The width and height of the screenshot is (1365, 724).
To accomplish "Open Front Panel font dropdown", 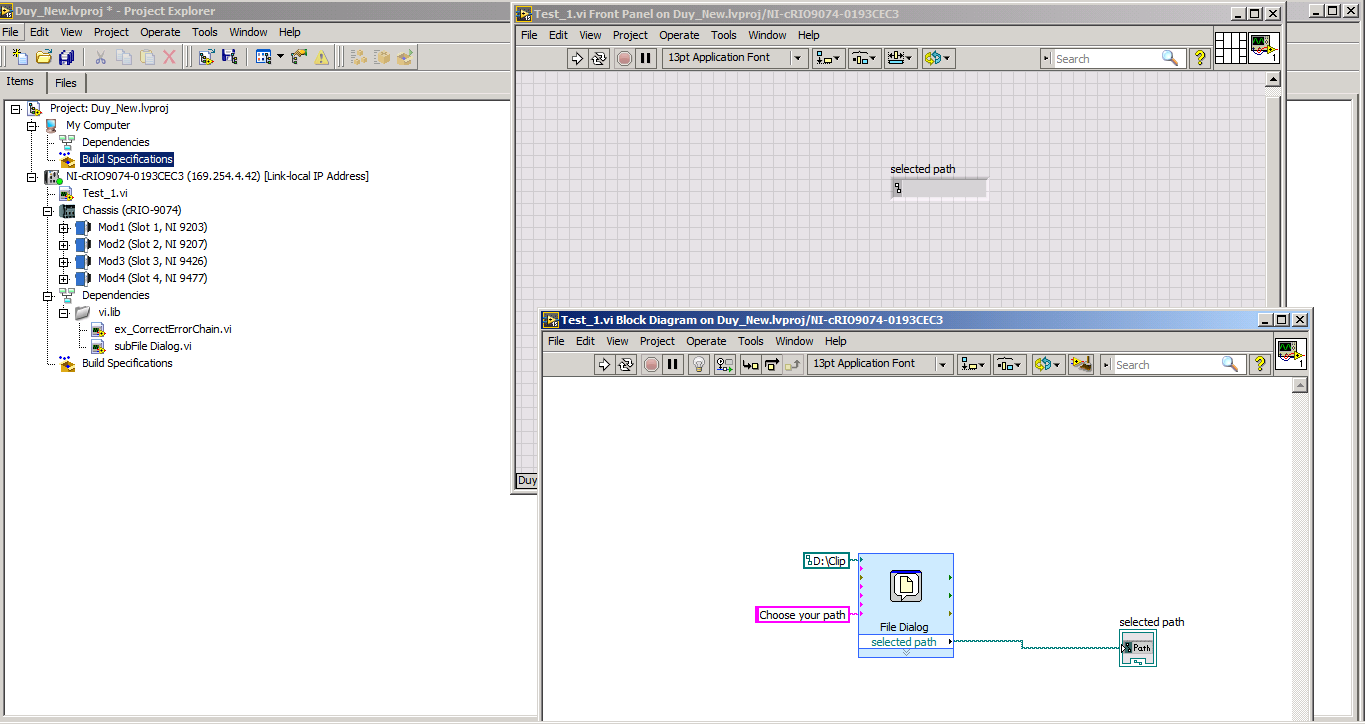I will coord(798,58).
